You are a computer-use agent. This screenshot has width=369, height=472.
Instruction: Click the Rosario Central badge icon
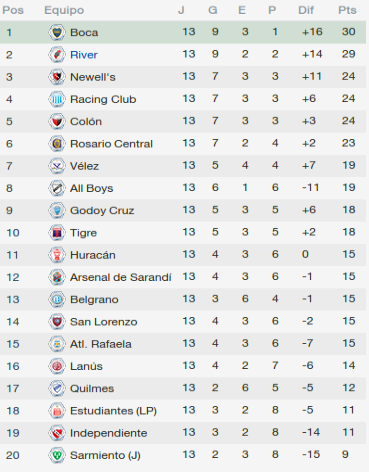[x=57, y=144]
